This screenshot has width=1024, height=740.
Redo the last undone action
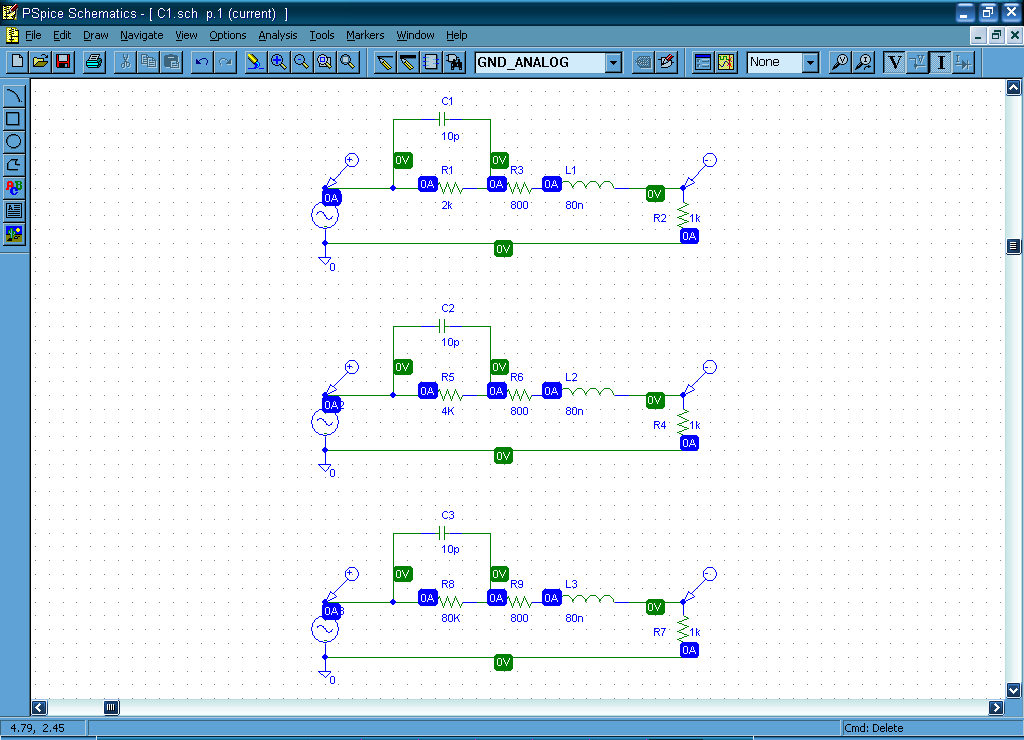(225, 62)
